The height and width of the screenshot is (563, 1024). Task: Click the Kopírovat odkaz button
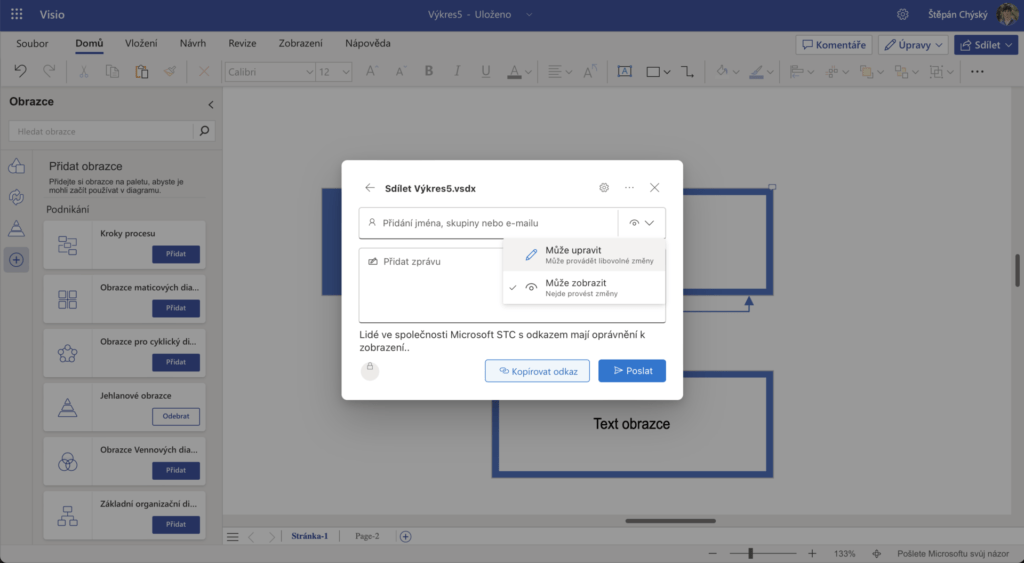click(x=537, y=370)
